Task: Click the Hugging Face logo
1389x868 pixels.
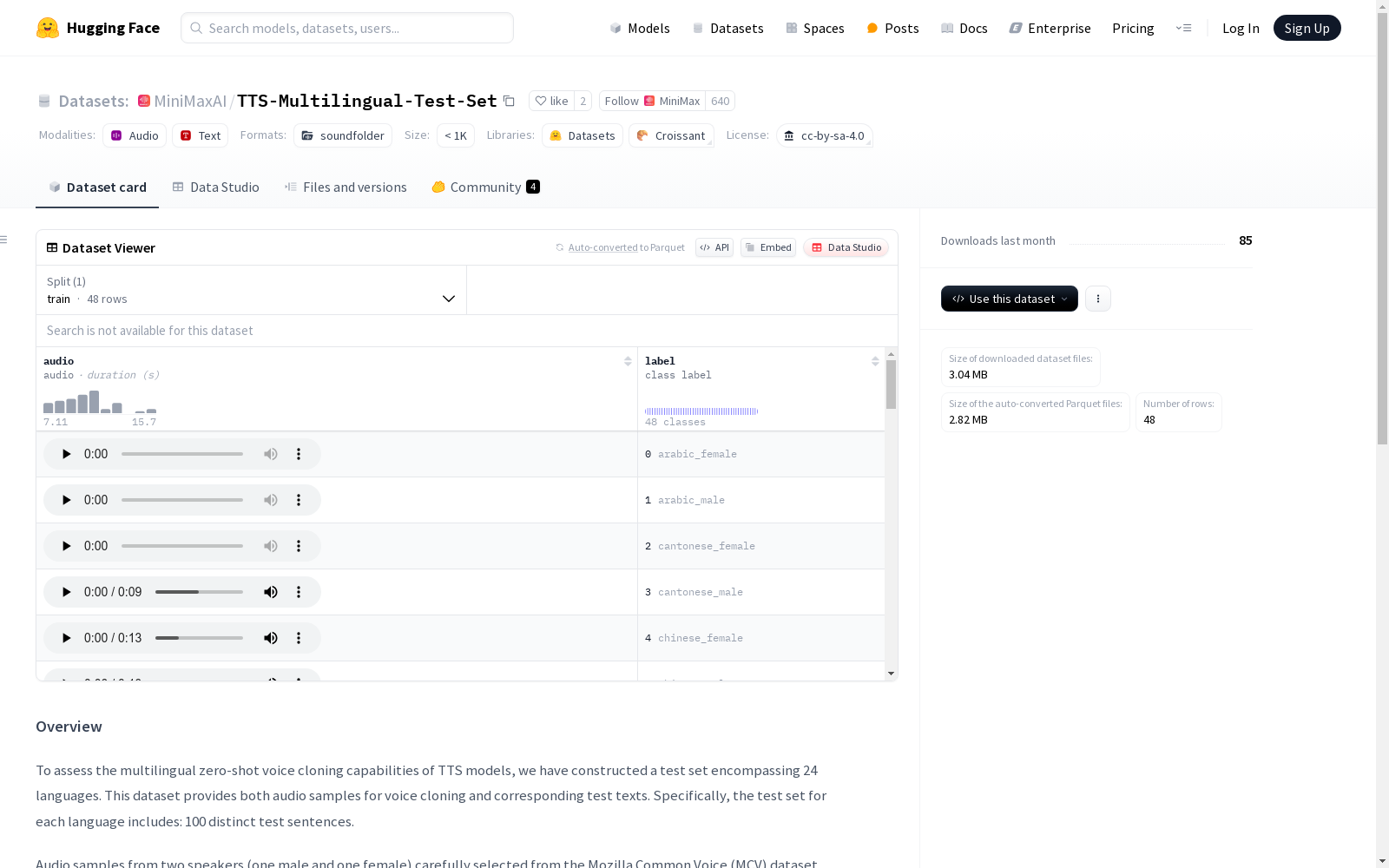Action: [x=98, y=28]
